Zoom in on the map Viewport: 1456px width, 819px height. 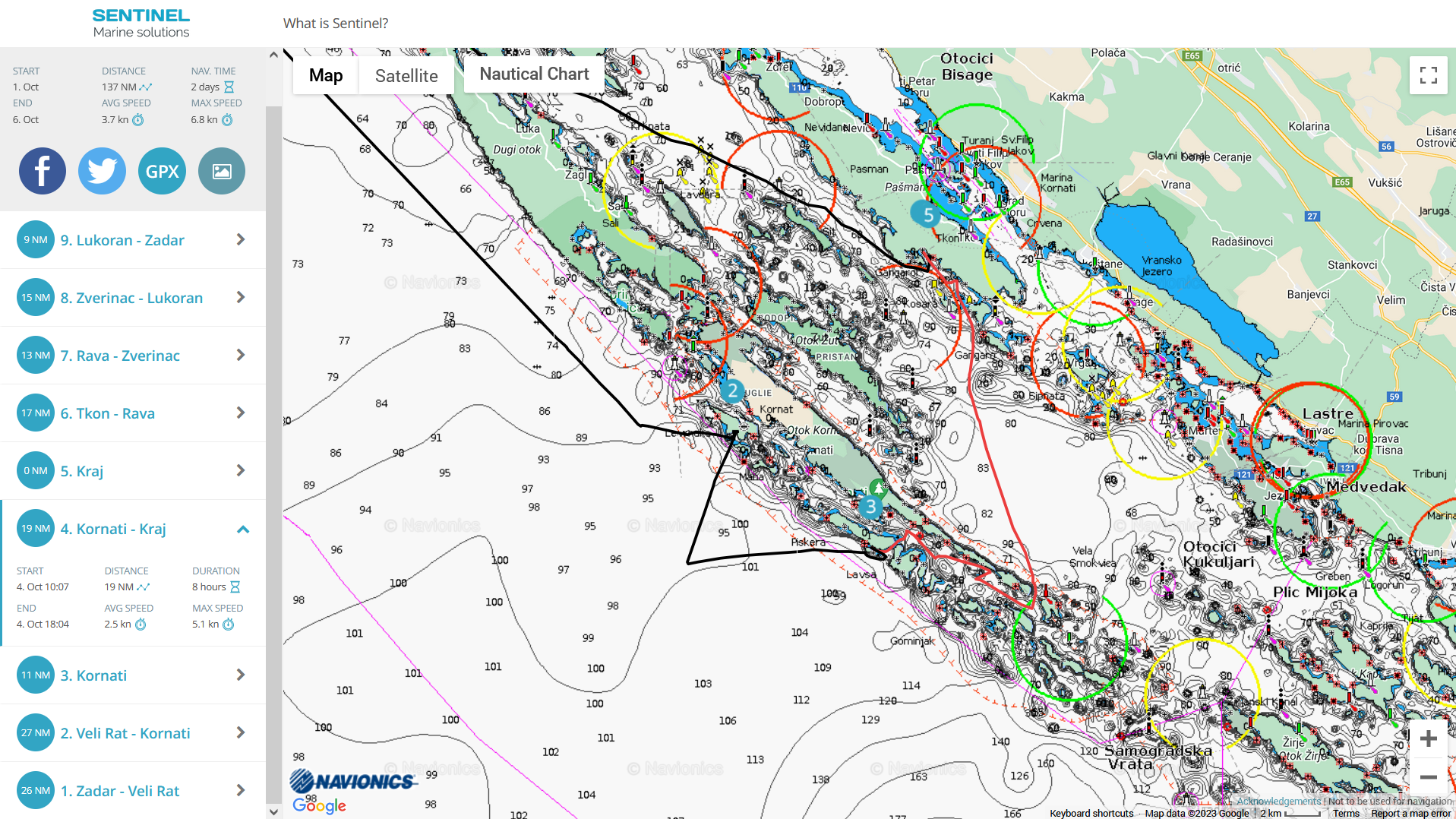pos(1428,738)
